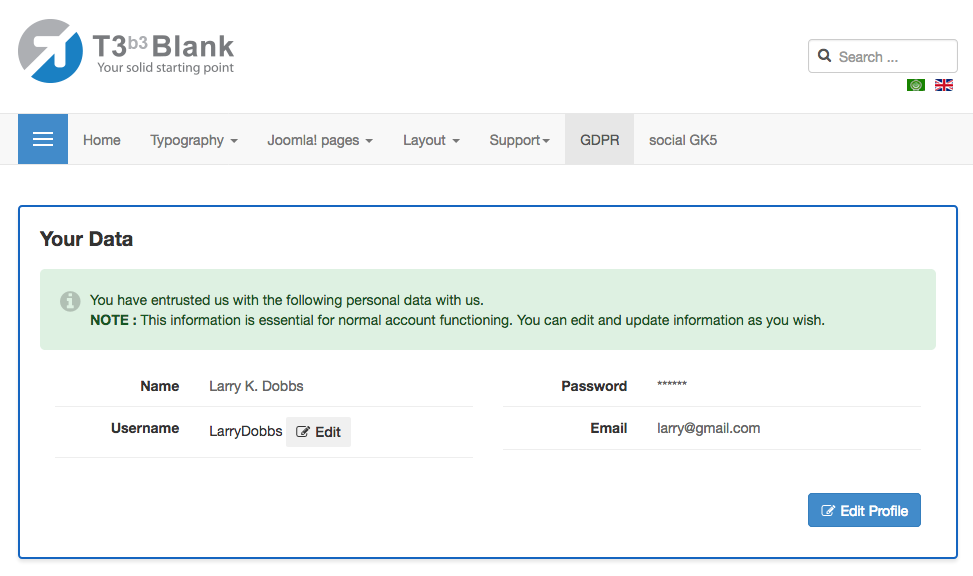Expand the Joomla! pages dropdown
Screen dimensions: 973x576
tap(319, 140)
